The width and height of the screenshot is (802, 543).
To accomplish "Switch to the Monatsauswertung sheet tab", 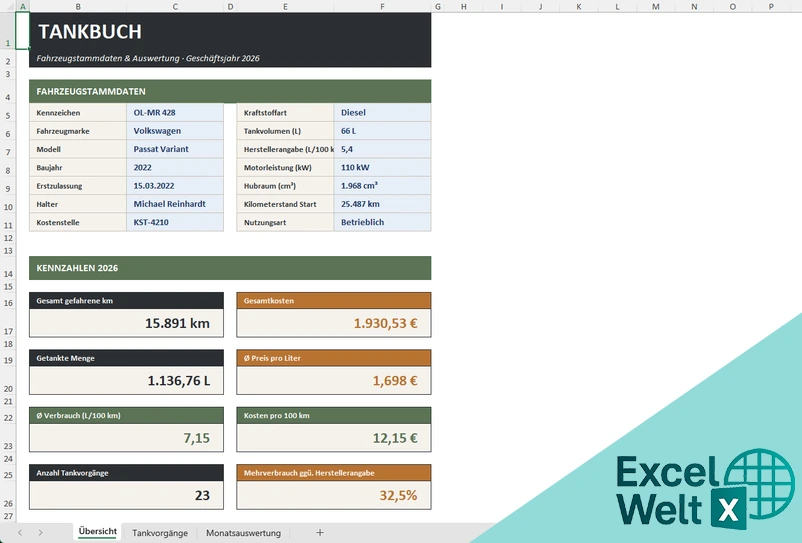I will pyautogui.click(x=243, y=533).
